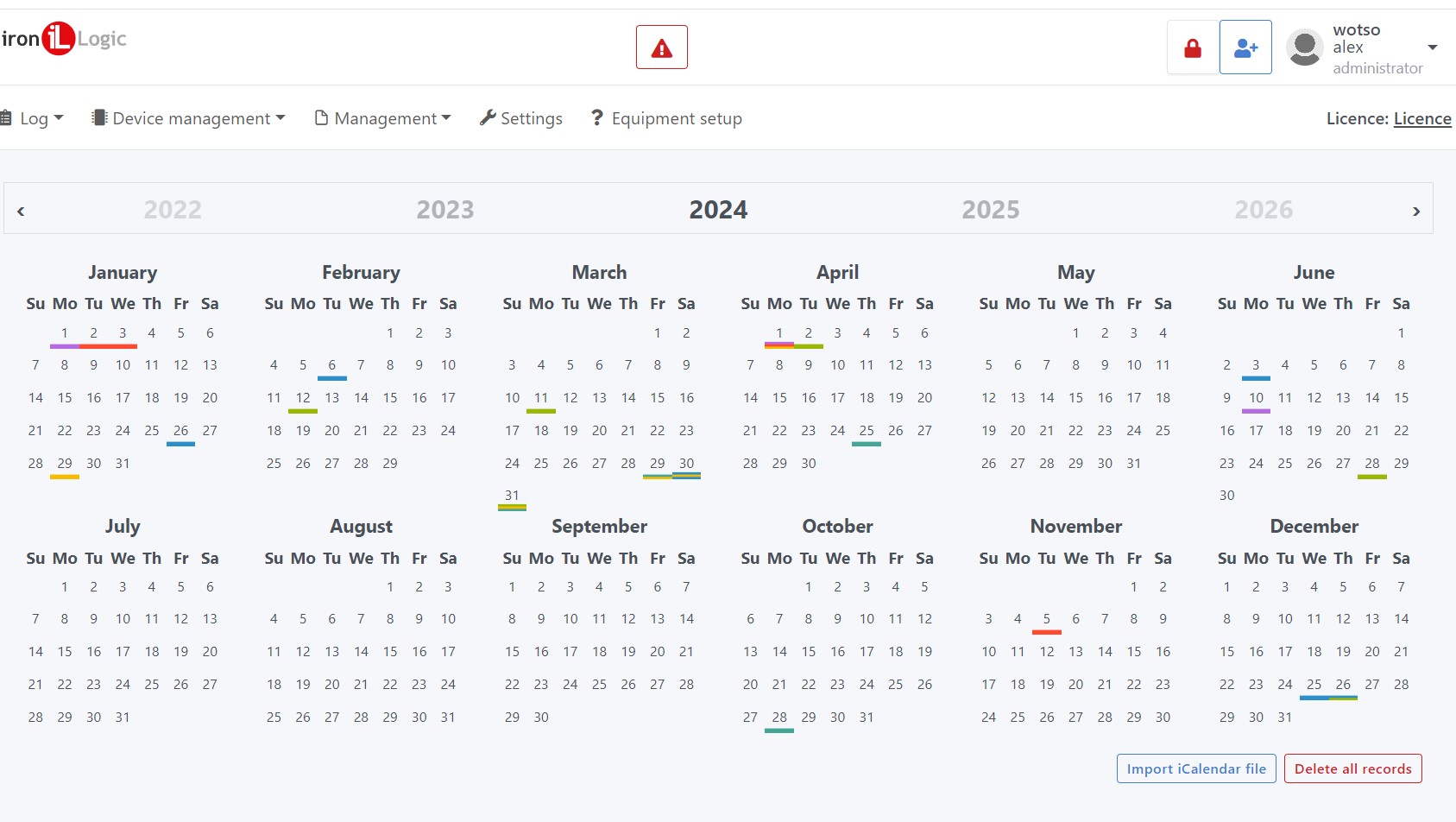Go to next years with right arrow
The height and width of the screenshot is (822, 1456).
tap(1415, 211)
